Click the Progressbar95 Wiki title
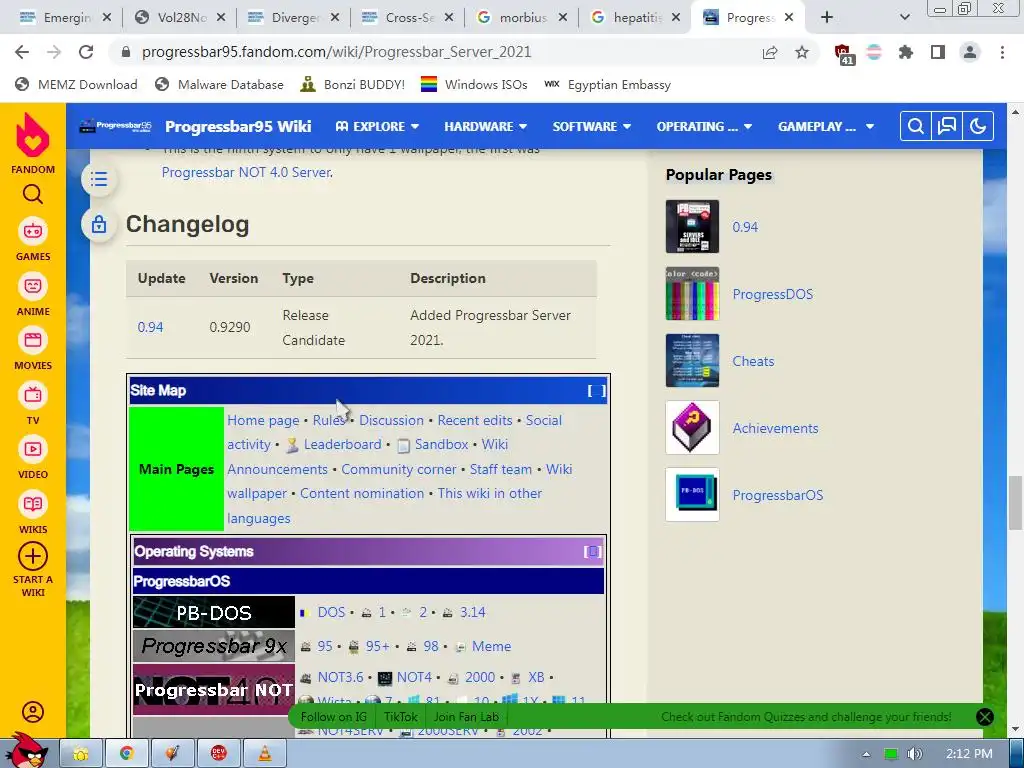This screenshot has height=768, width=1024. [x=238, y=127]
